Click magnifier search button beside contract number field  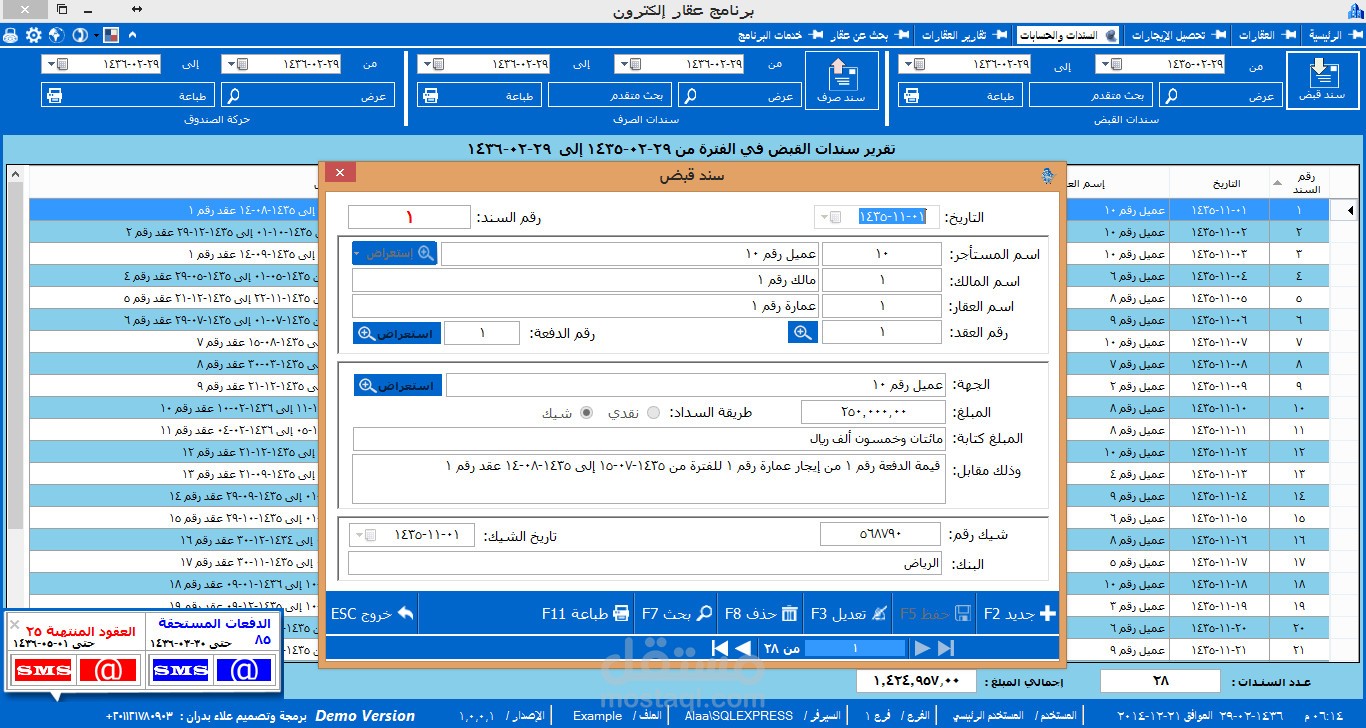tap(802, 333)
